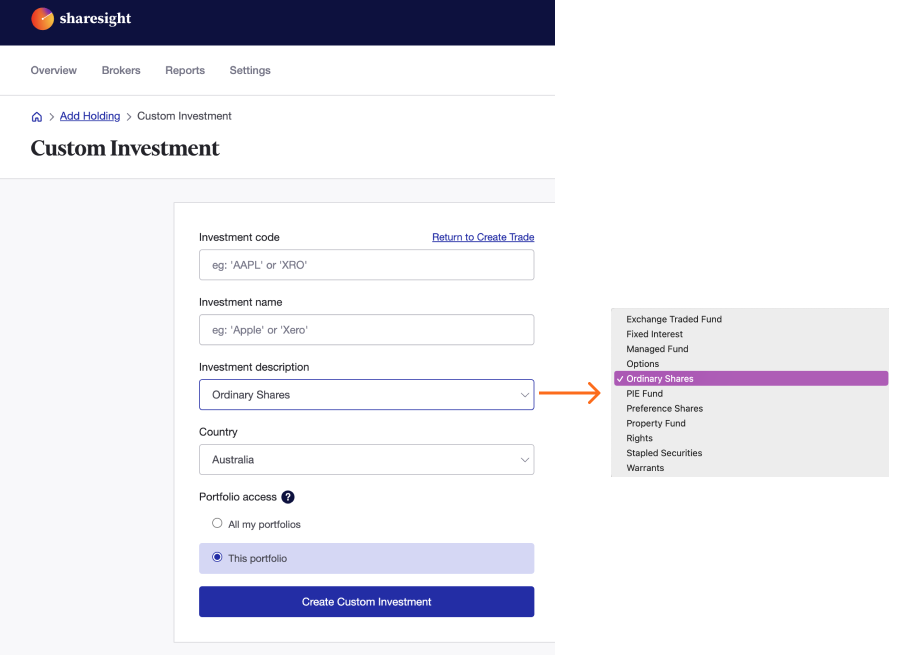The width and height of the screenshot is (917, 655).
Task: Click the Sharesight logo
Action: [80, 18]
